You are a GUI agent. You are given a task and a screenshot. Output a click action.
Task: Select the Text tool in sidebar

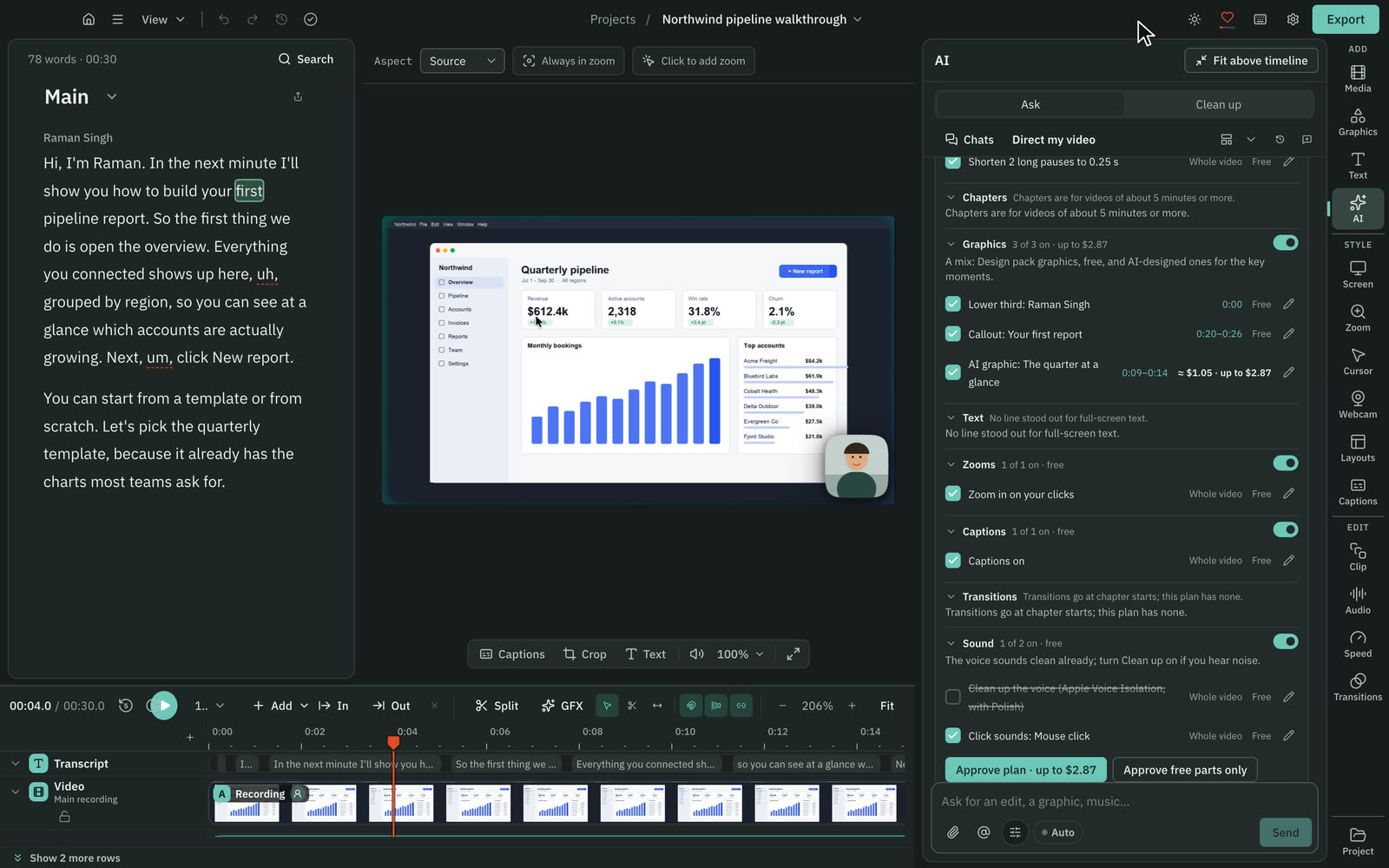click(1358, 166)
